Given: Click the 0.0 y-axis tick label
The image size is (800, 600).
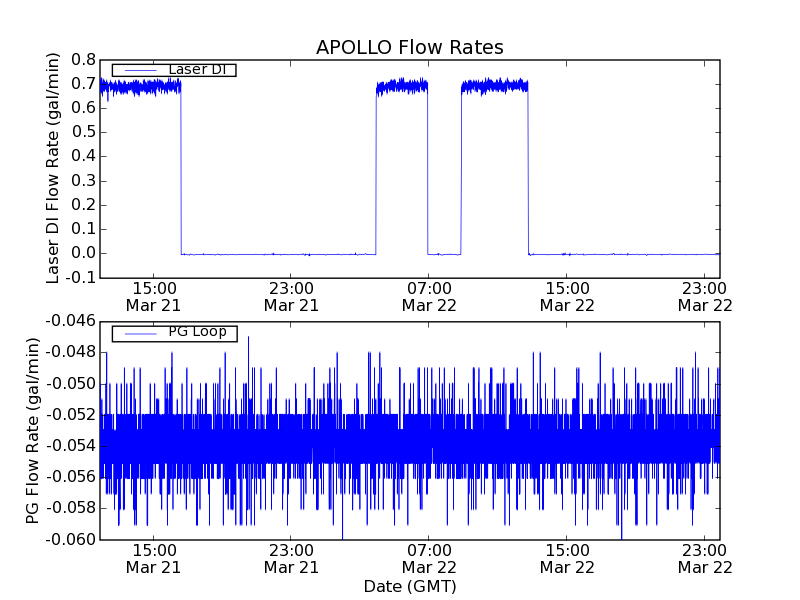Looking at the screenshot, I should [x=82, y=254].
